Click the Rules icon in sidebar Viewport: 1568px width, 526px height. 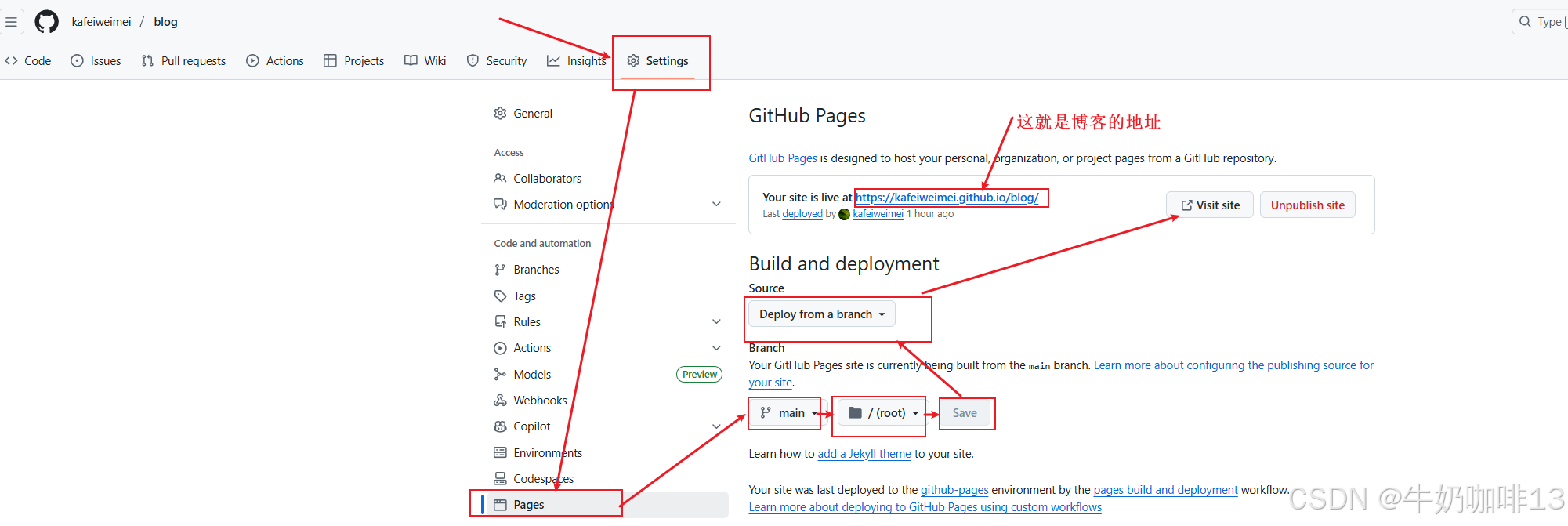tap(500, 322)
